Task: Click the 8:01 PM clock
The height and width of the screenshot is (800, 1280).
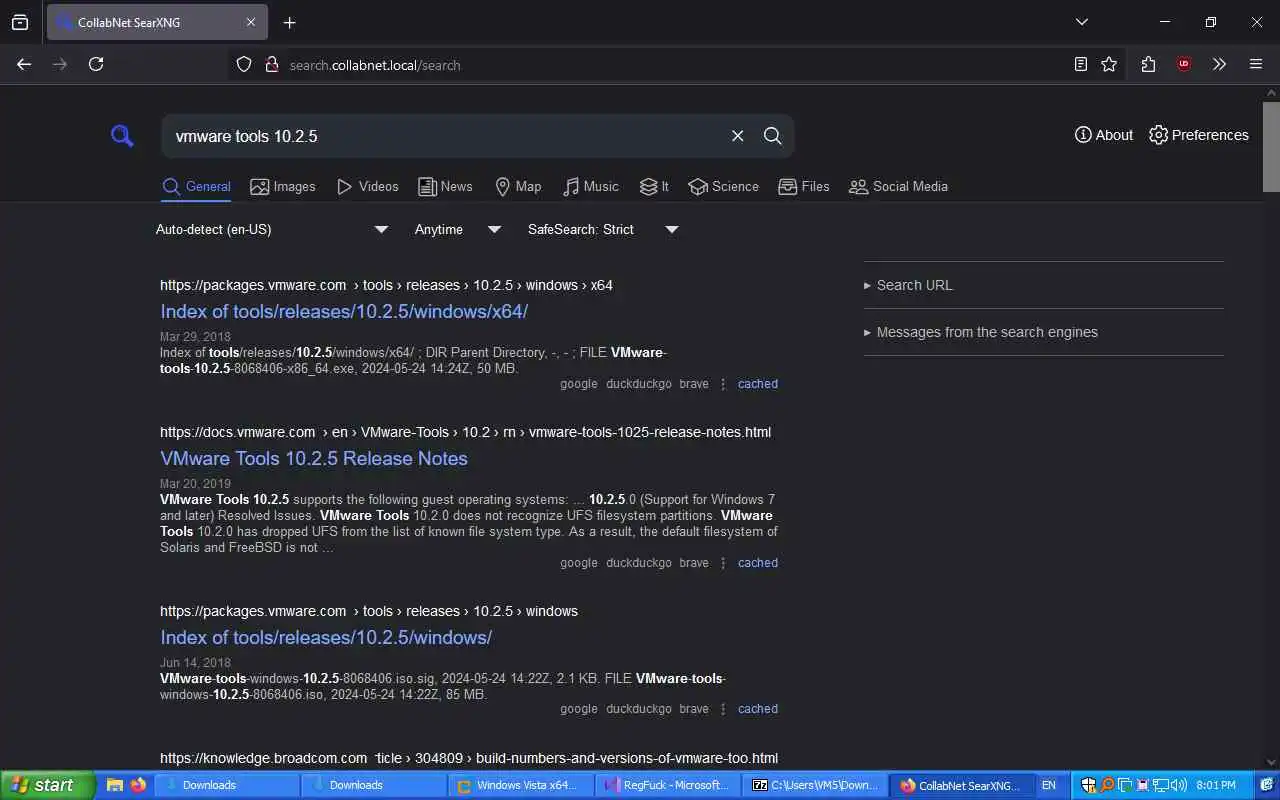Action: tap(1216, 785)
